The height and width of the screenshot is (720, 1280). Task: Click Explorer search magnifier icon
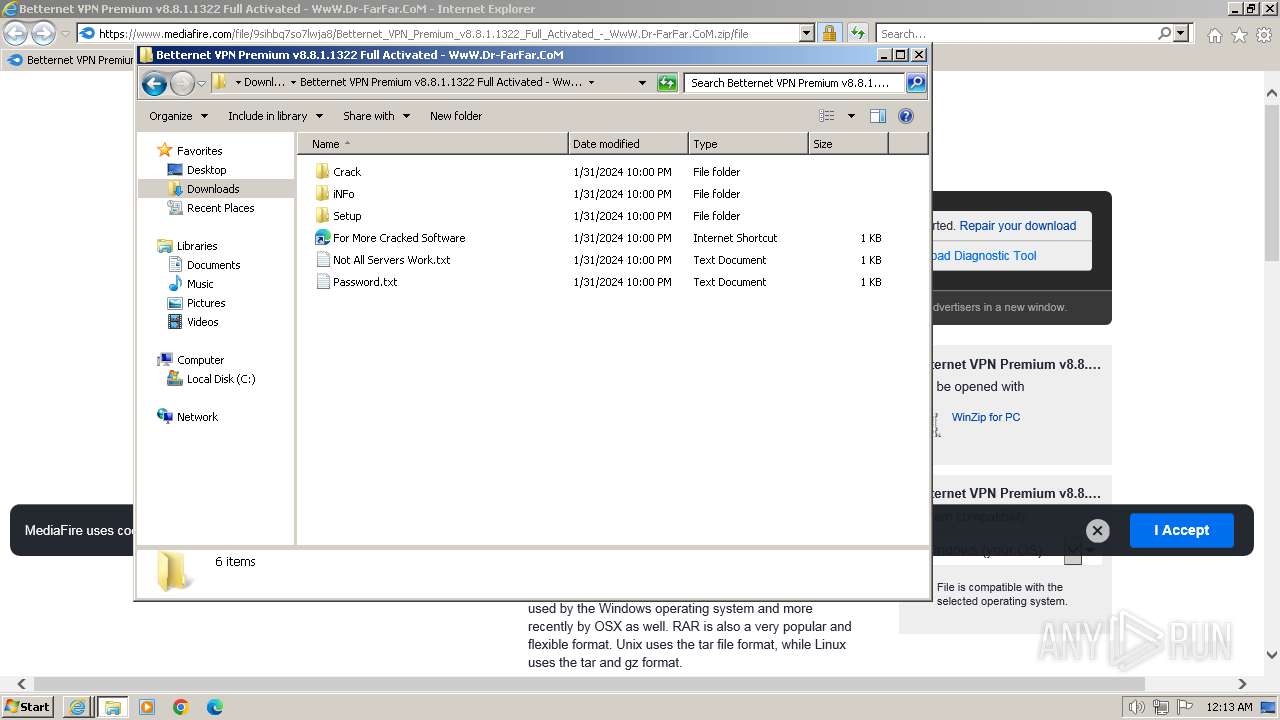(915, 83)
